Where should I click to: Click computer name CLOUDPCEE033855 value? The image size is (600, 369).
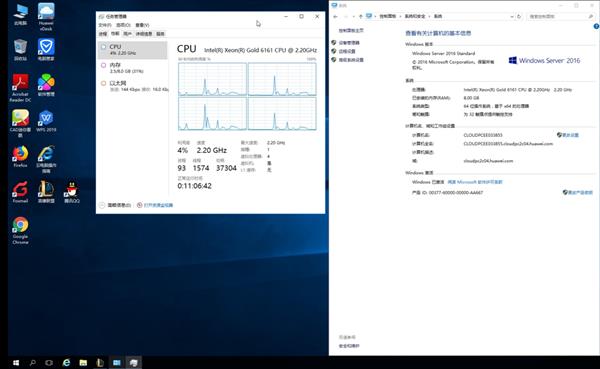click(x=483, y=135)
